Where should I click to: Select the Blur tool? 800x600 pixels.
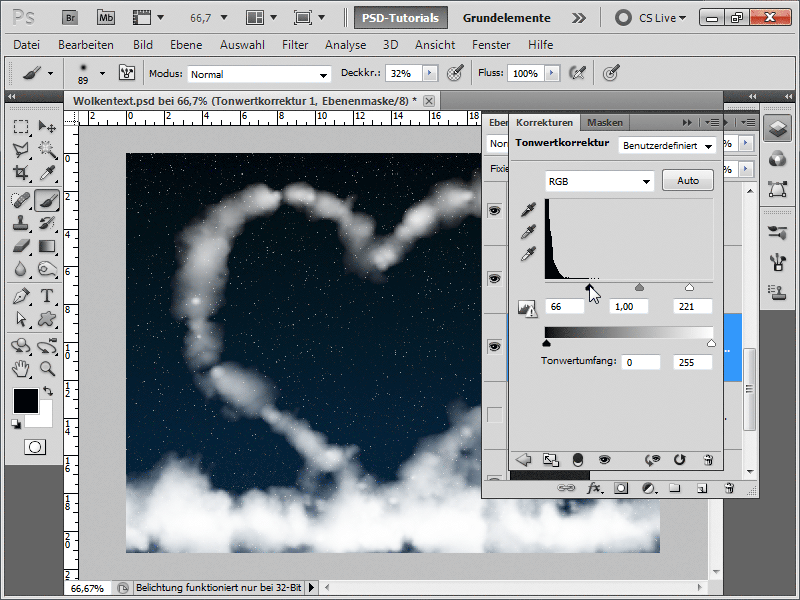point(21,269)
